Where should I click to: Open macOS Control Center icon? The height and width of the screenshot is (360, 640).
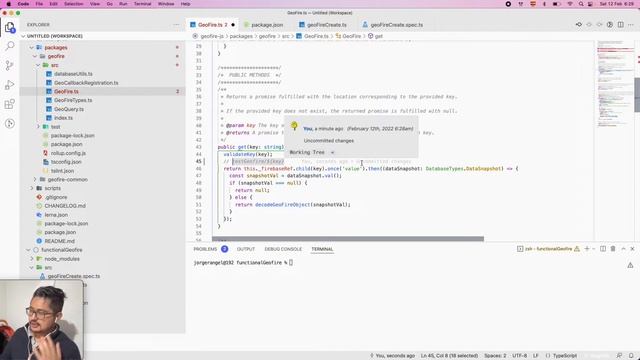pyautogui.click(x=590, y=4)
